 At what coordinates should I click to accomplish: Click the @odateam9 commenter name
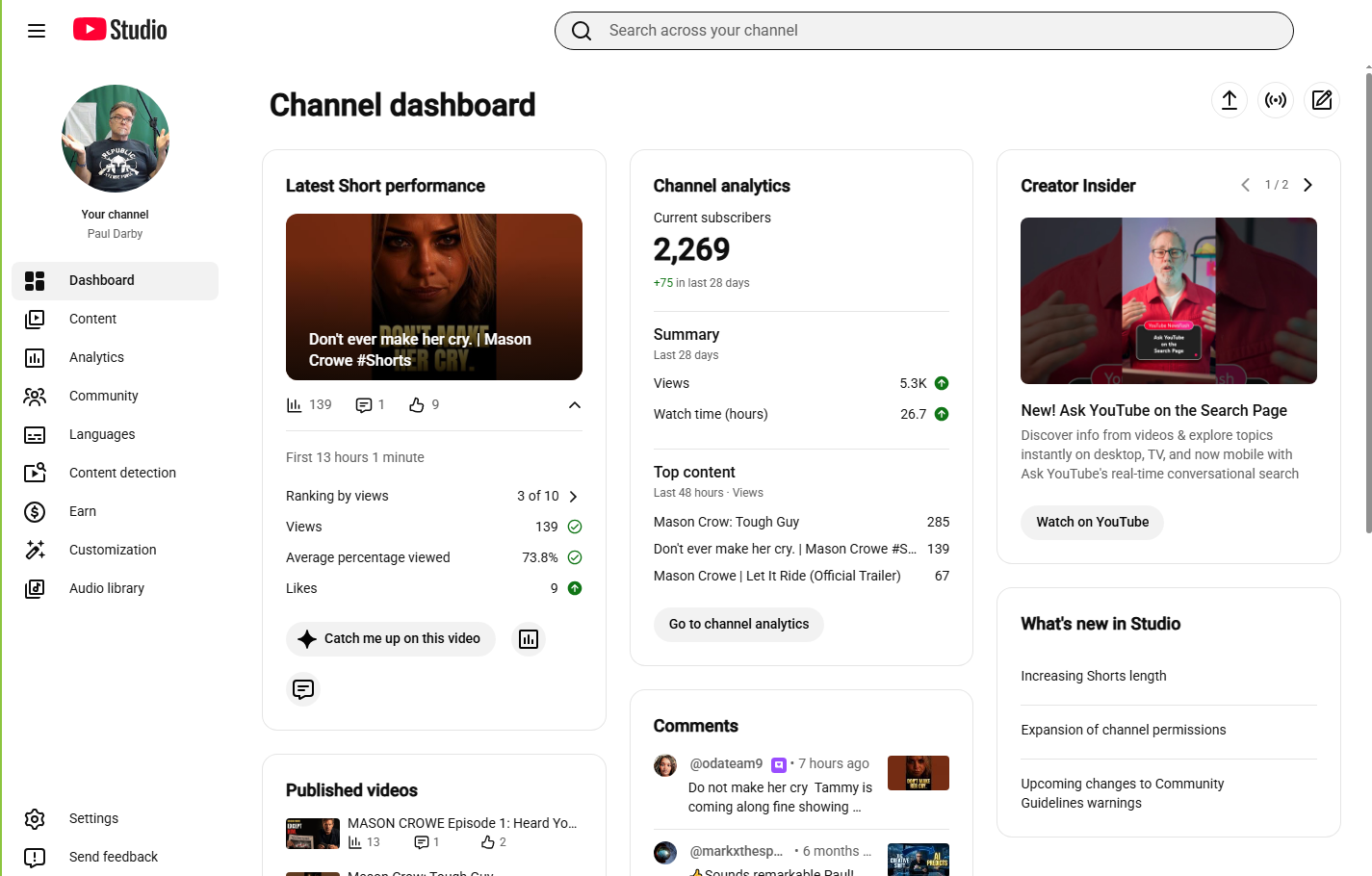(727, 764)
